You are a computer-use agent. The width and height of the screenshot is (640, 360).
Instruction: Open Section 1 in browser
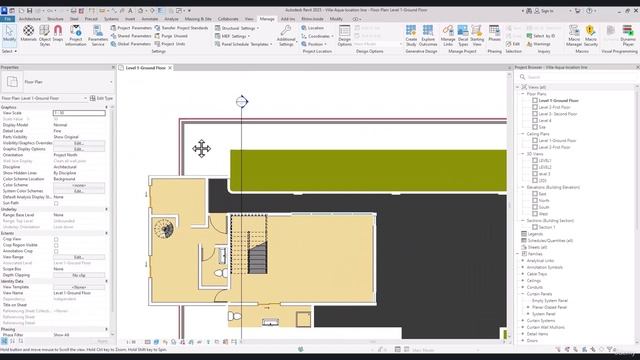coord(546,227)
